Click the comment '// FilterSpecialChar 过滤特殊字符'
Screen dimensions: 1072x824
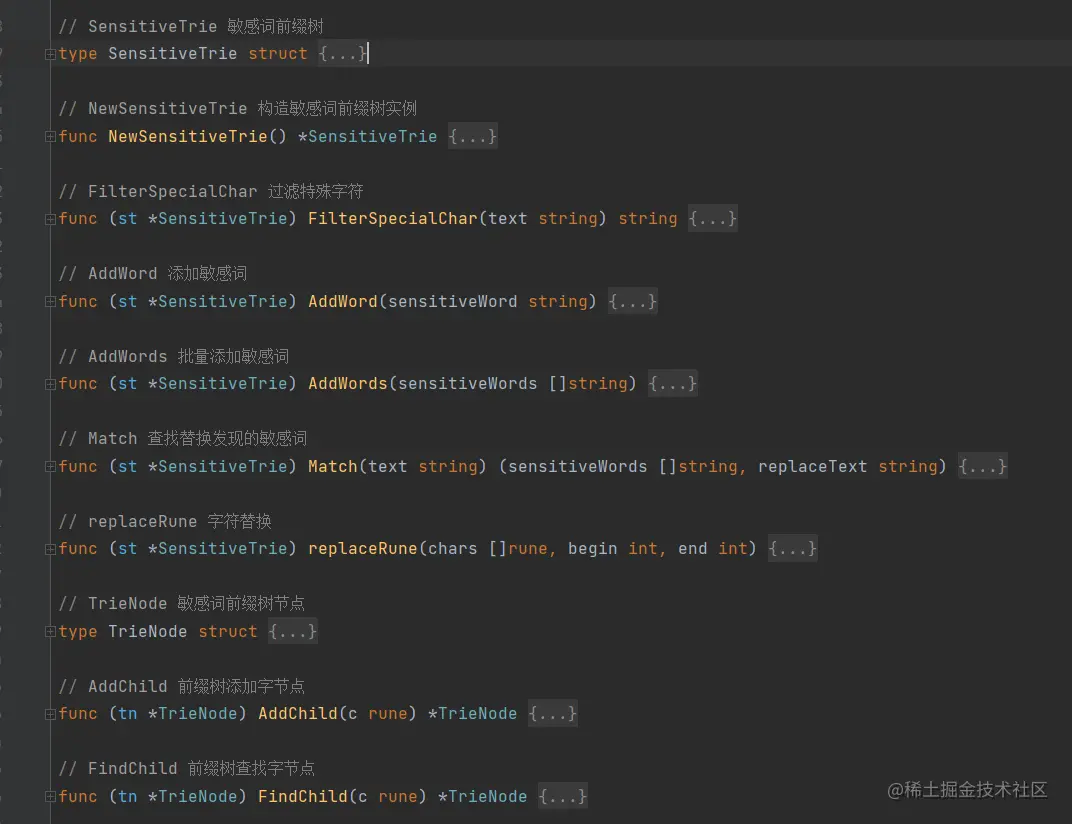(211, 191)
